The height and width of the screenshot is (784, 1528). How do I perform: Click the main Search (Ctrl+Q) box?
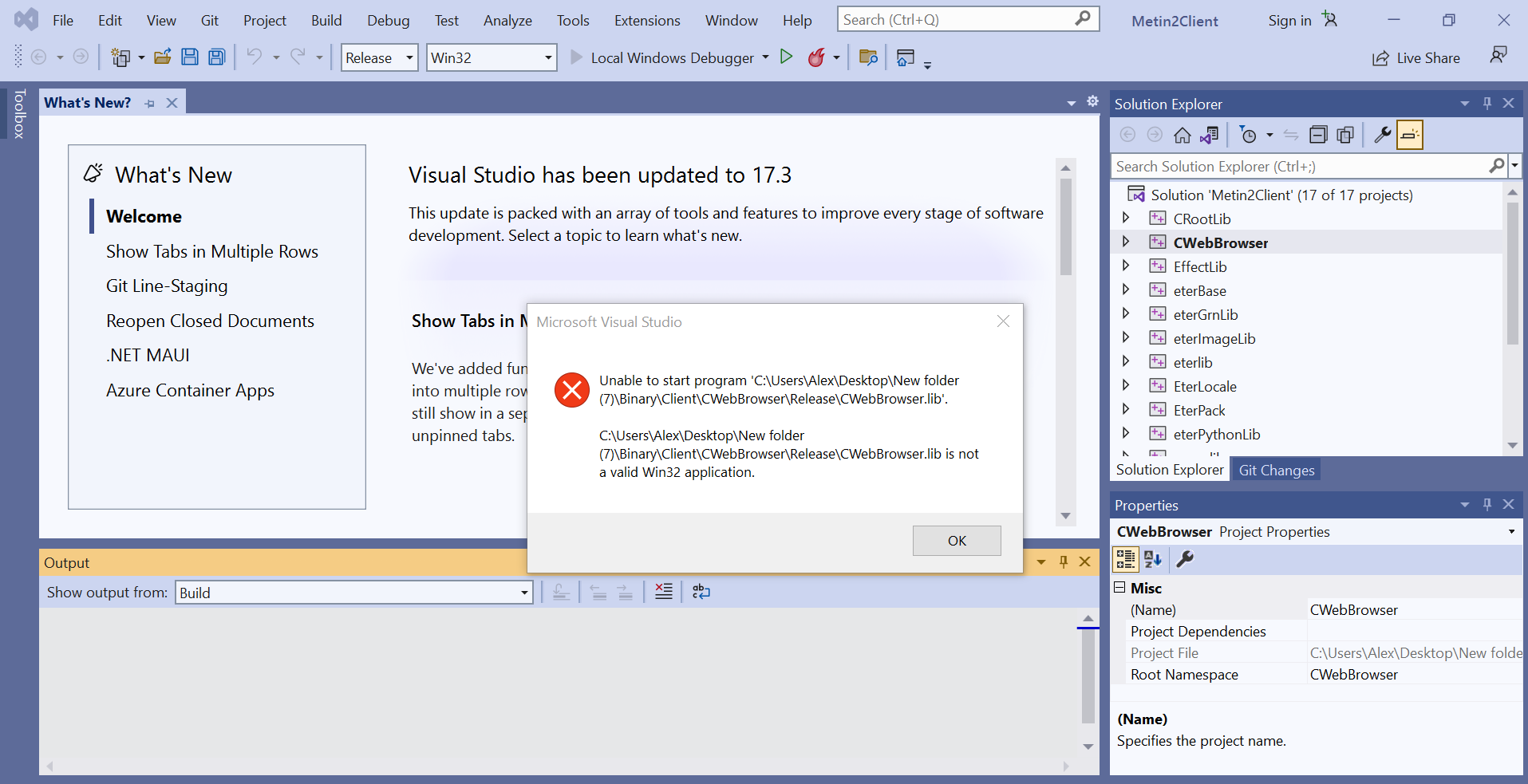point(968,19)
